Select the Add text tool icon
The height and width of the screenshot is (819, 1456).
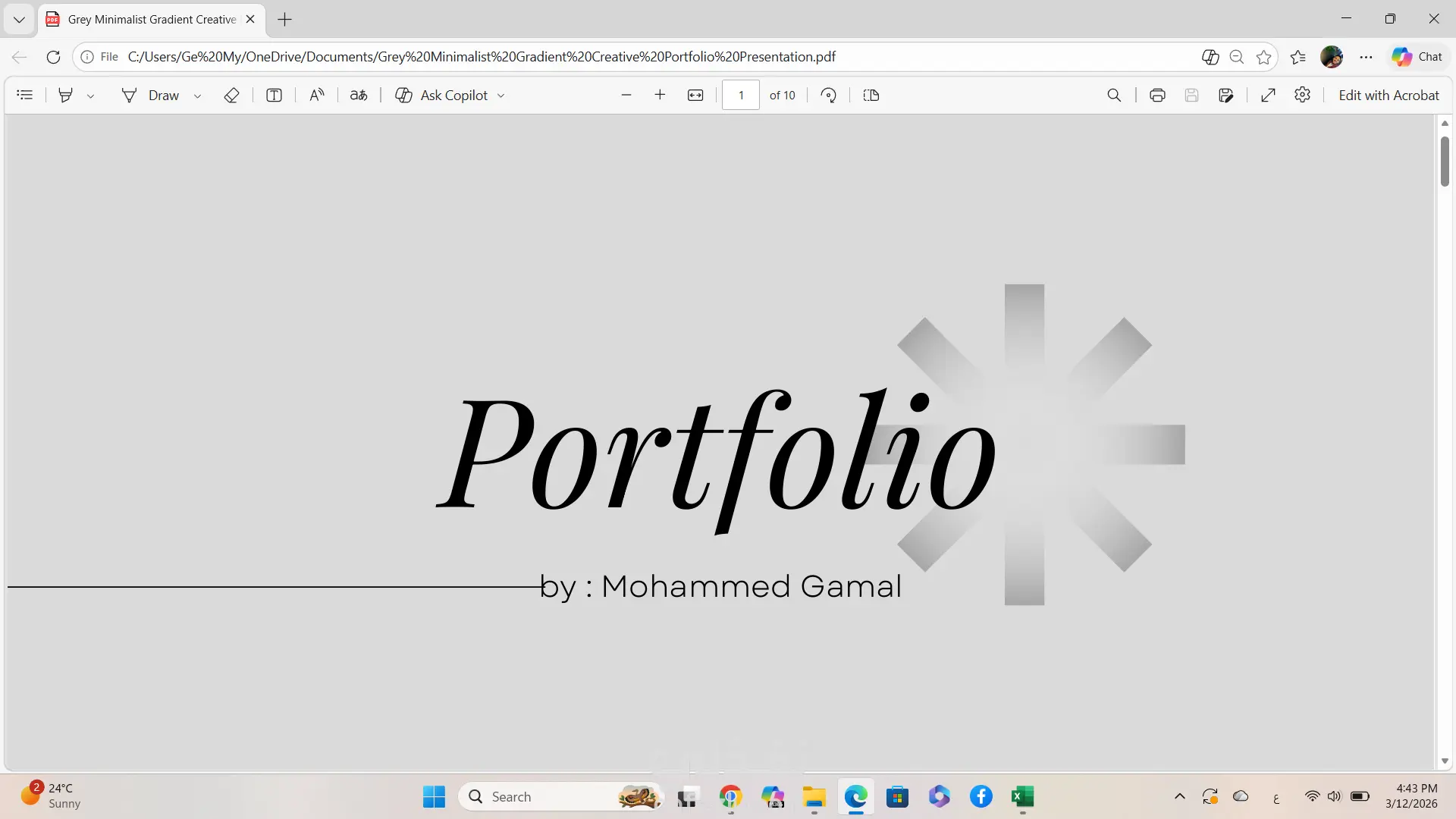(275, 96)
